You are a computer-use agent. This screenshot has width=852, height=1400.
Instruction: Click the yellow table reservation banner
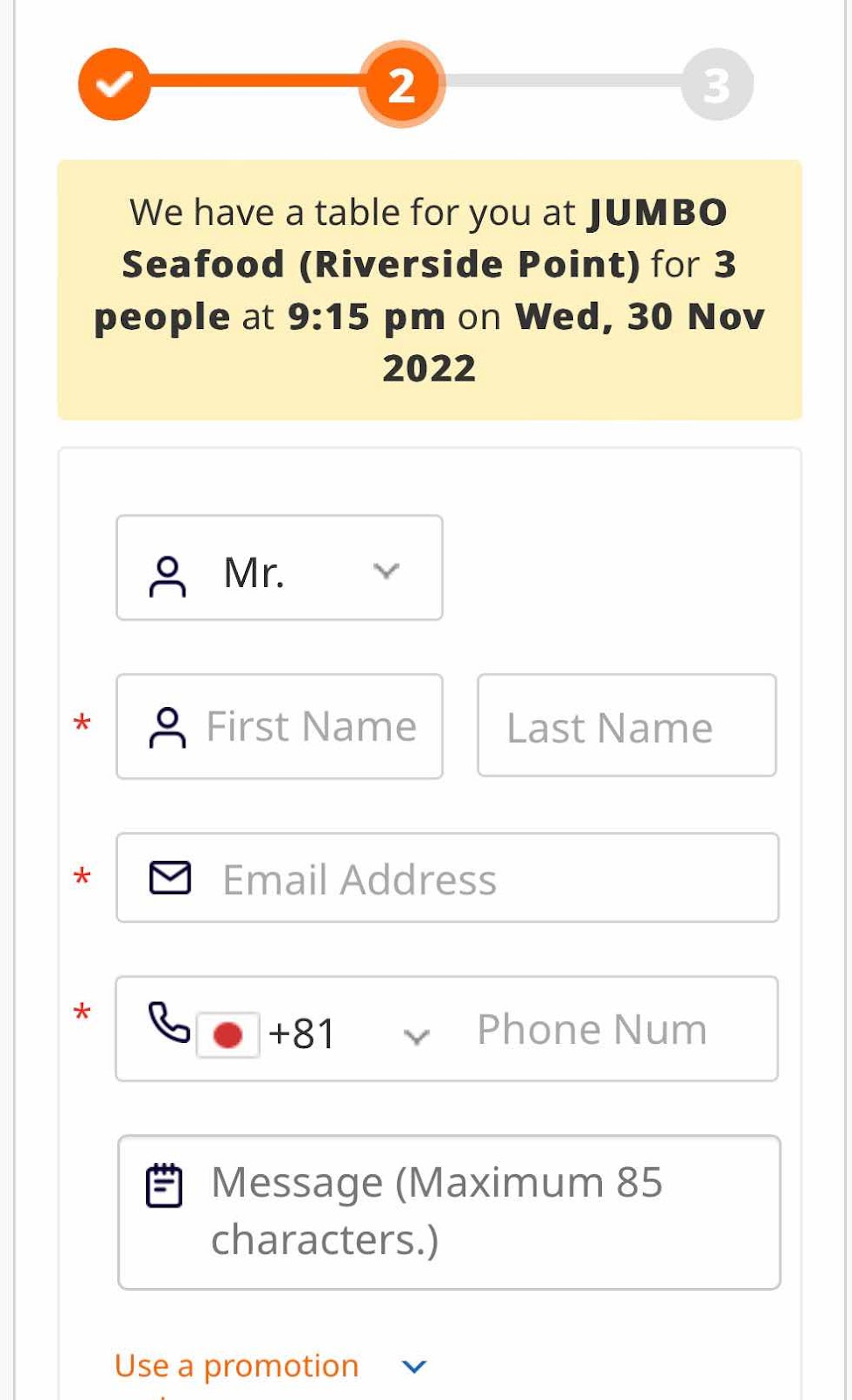pos(429,290)
